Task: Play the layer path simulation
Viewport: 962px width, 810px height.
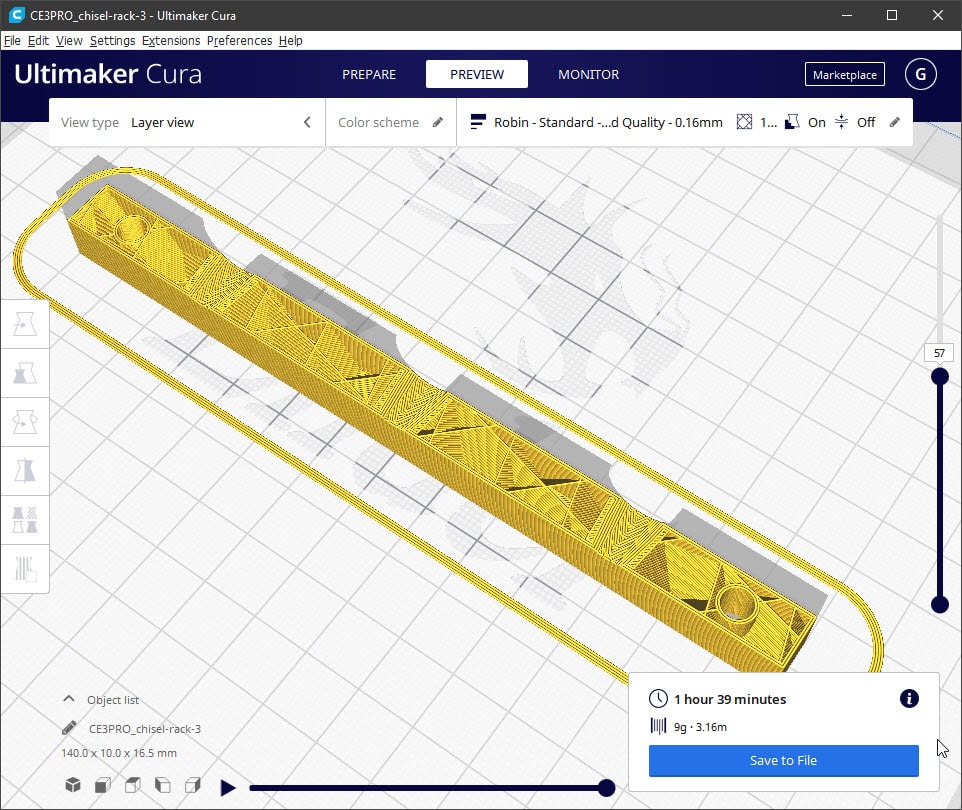Action: pyautogui.click(x=228, y=787)
